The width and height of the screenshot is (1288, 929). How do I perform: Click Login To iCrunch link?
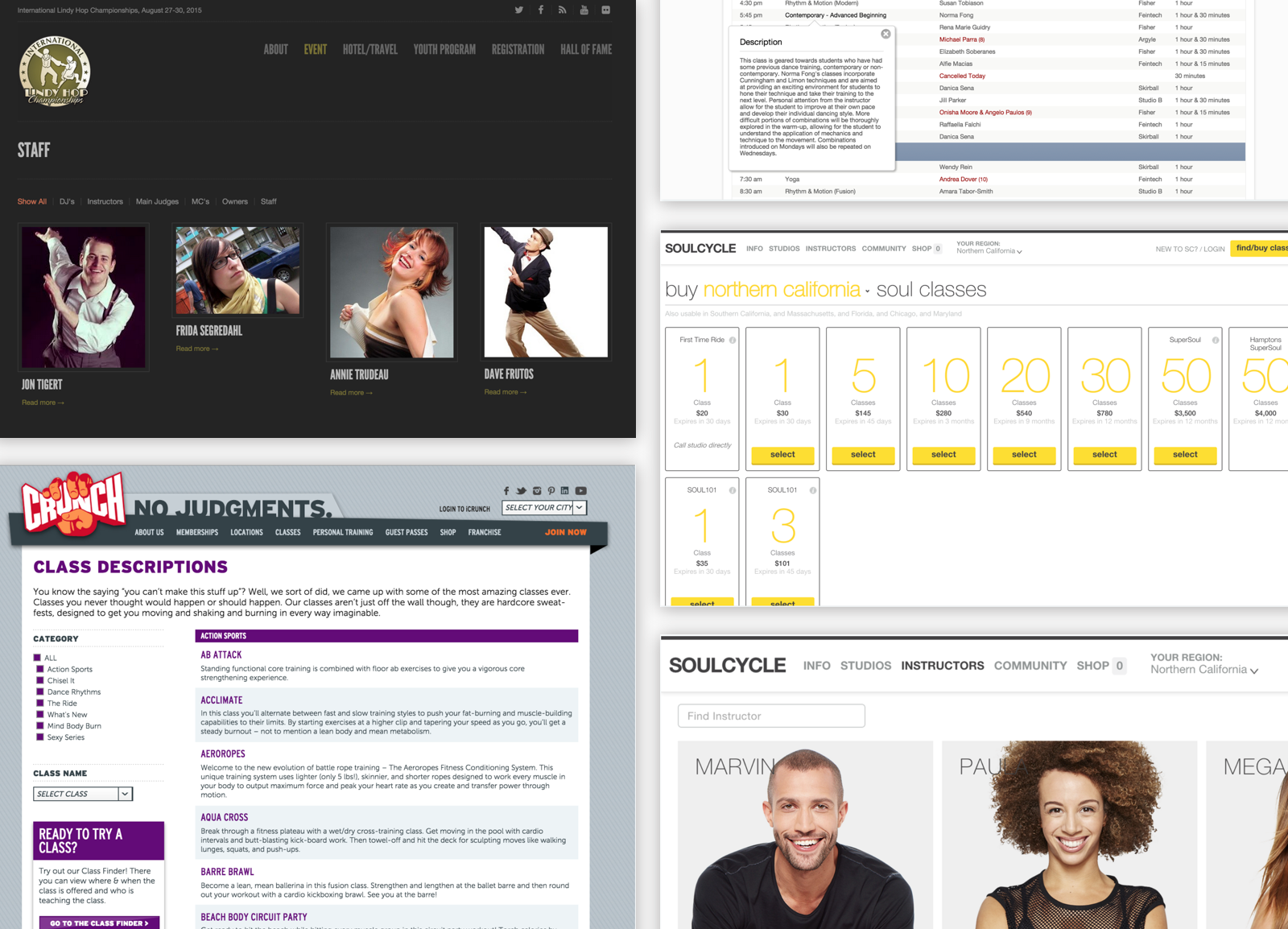[x=464, y=509]
